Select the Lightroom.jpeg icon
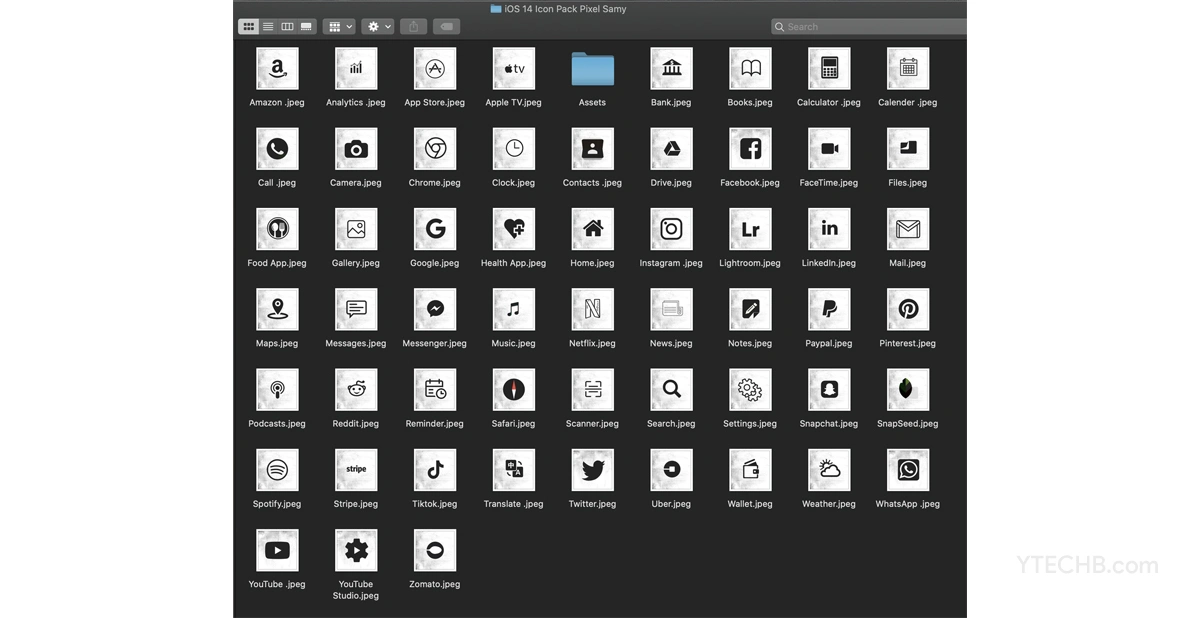Screen dimensions: 1200x618 pos(750,229)
